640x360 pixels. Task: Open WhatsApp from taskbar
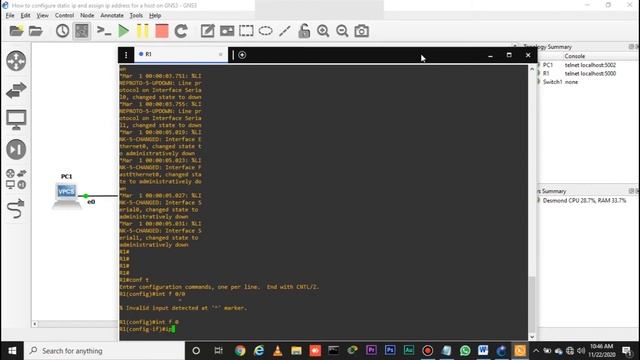tap(464, 351)
